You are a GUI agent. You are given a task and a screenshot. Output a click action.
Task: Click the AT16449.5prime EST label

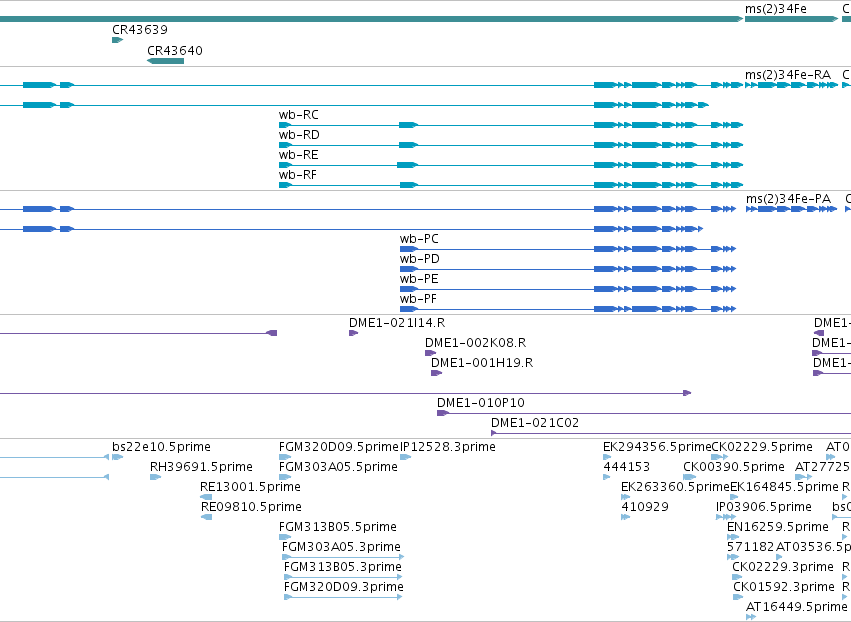pos(797,608)
